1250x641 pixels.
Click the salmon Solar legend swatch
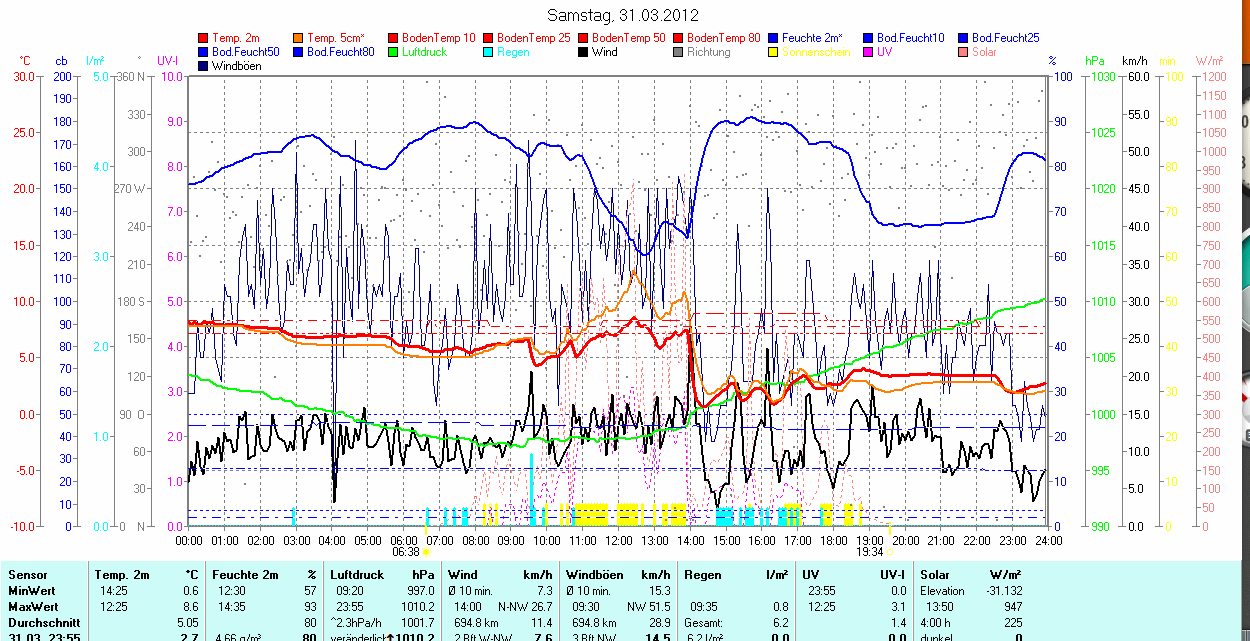(x=963, y=52)
